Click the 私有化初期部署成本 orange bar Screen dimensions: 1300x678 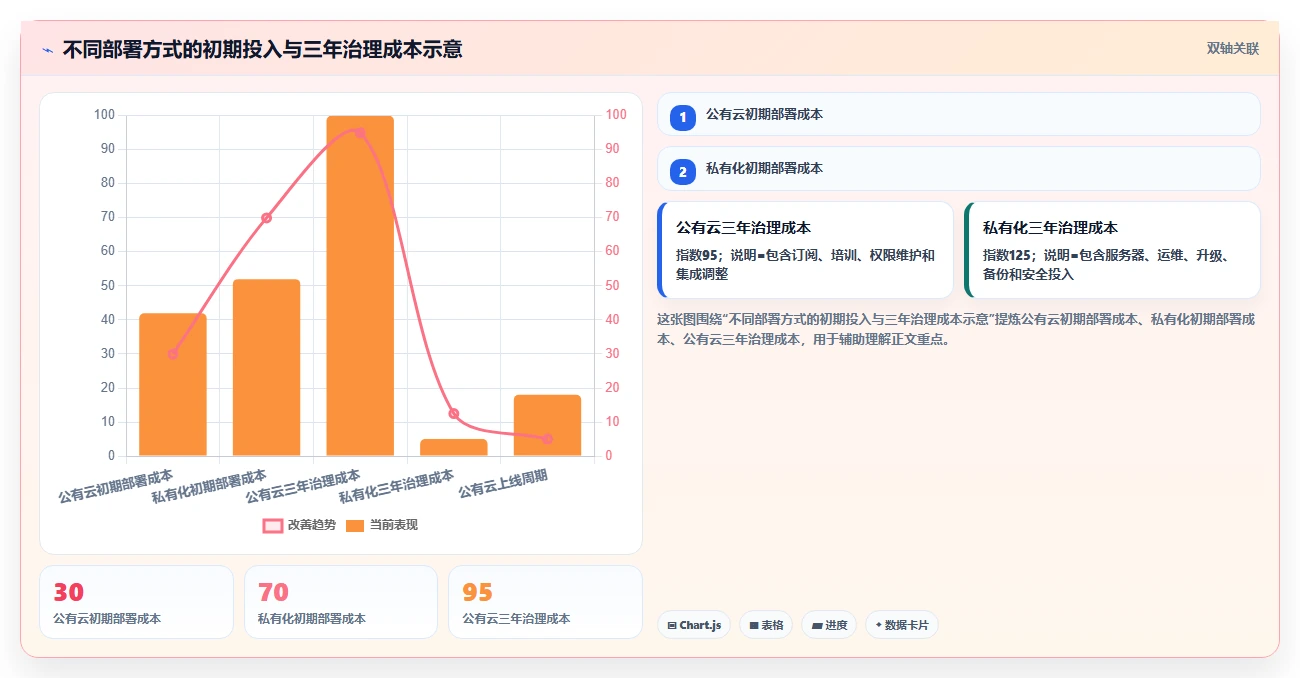pyautogui.click(x=266, y=368)
